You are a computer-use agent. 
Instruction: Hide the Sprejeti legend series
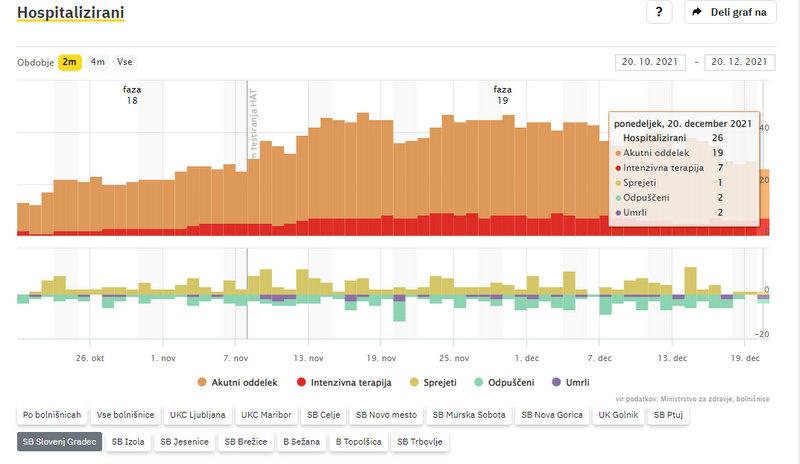pos(430,383)
